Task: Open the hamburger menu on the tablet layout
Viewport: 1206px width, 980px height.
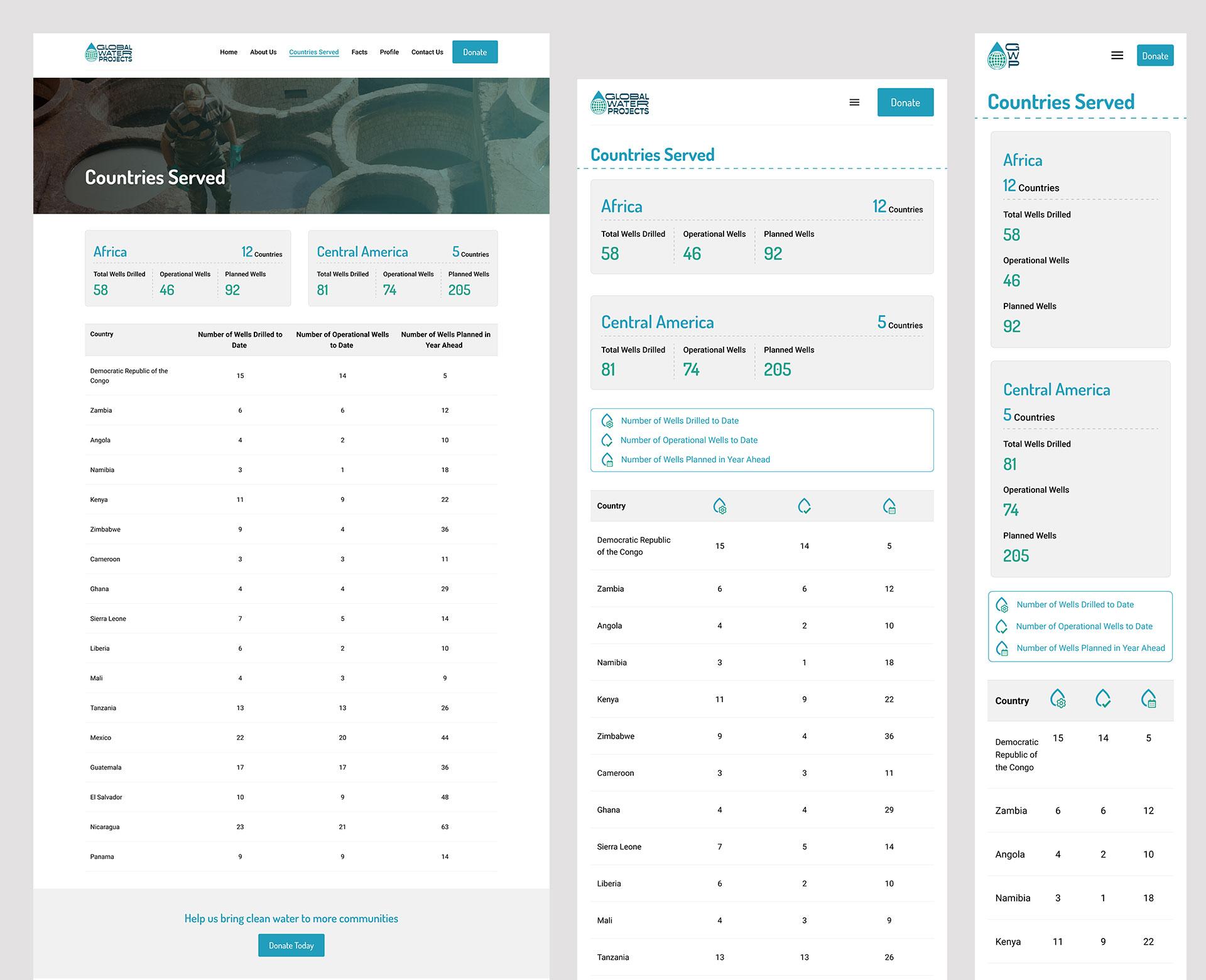Action: coord(854,102)
